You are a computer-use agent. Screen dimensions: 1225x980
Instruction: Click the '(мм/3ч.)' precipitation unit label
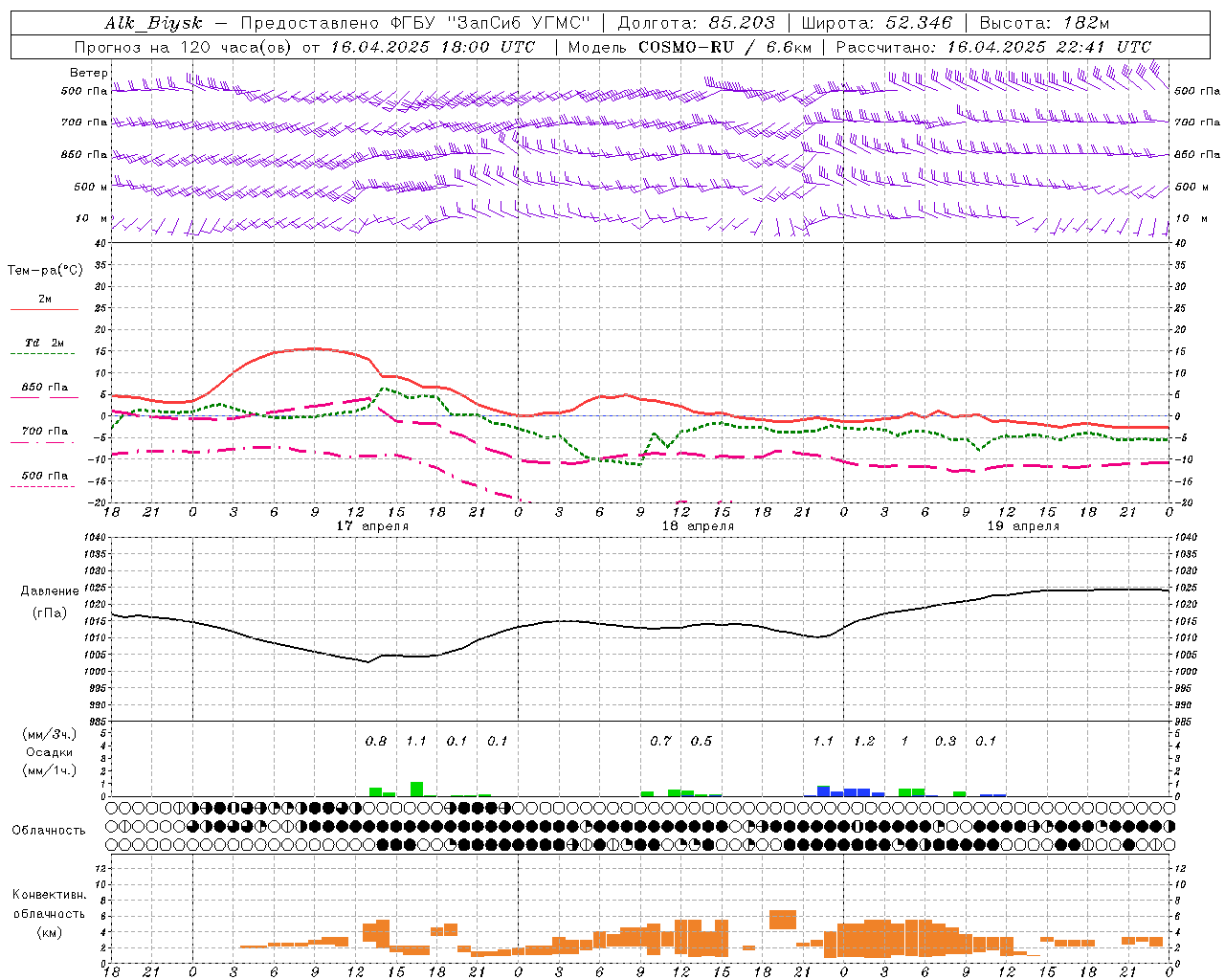click(49, 734)
